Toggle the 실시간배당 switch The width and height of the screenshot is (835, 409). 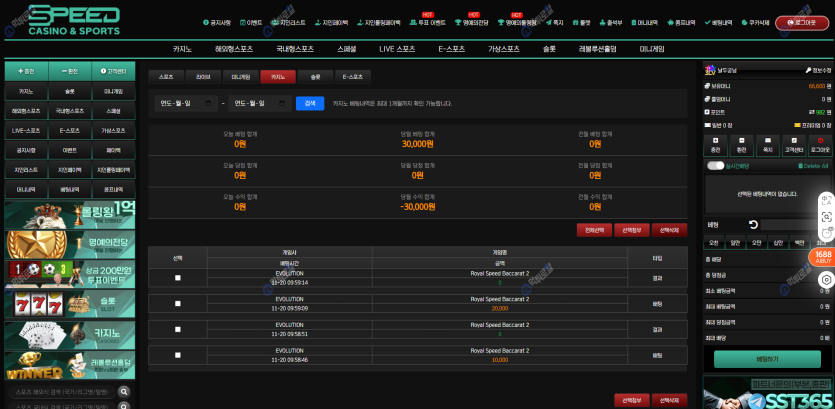[715, 166]
